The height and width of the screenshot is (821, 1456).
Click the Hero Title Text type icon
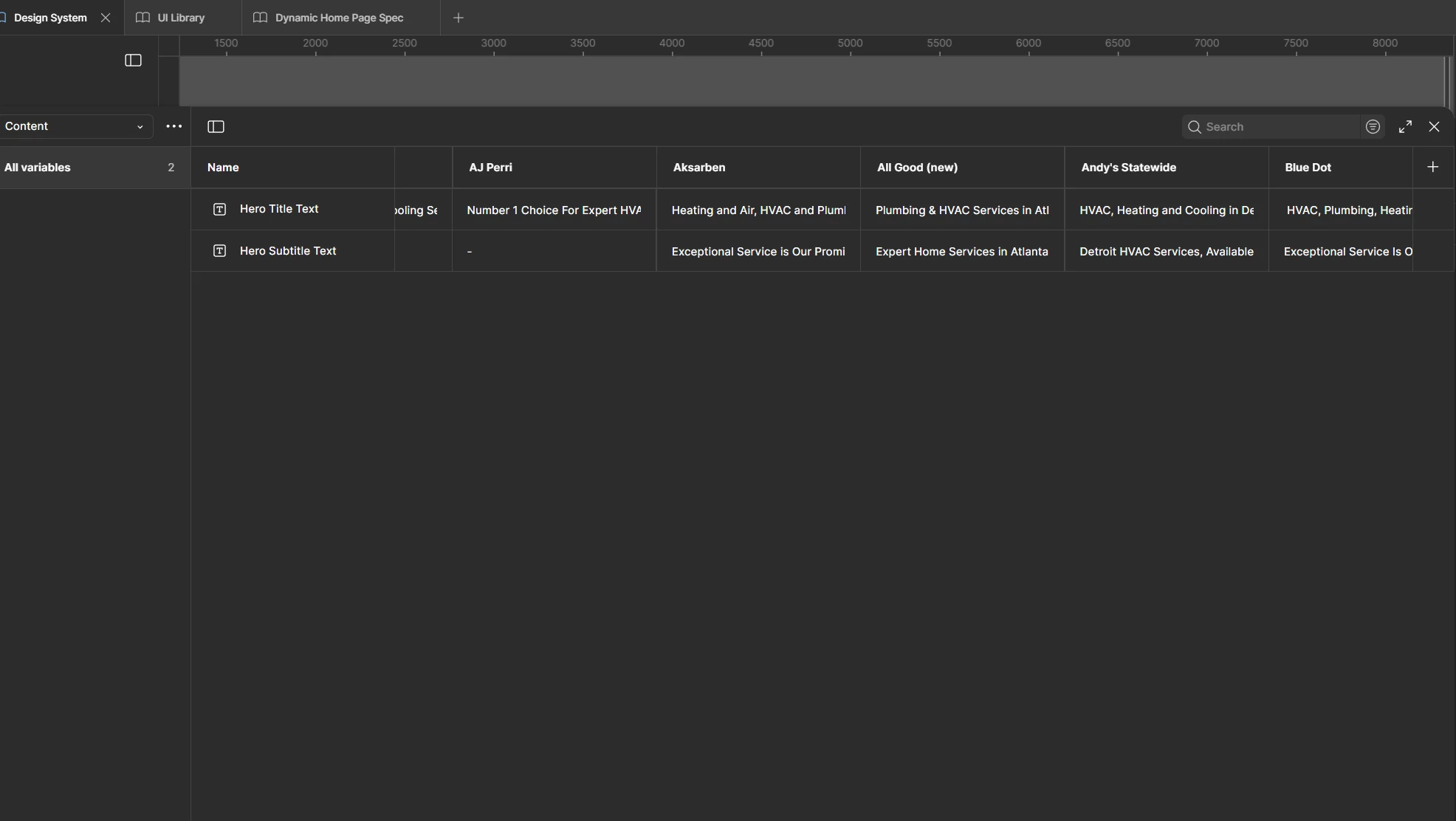pos(219,210)
